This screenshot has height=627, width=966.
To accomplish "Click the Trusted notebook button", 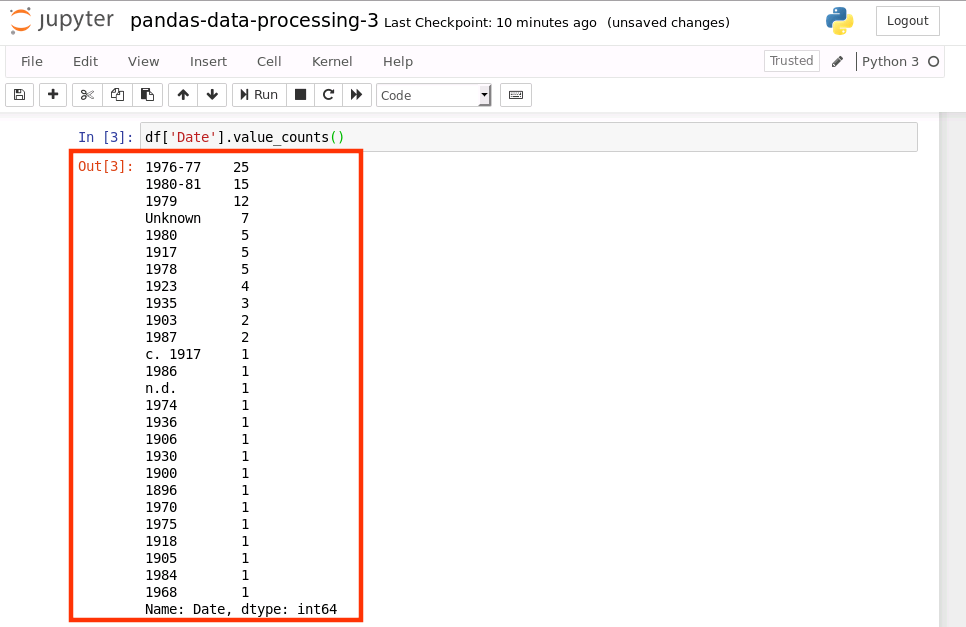I will 792,61.
